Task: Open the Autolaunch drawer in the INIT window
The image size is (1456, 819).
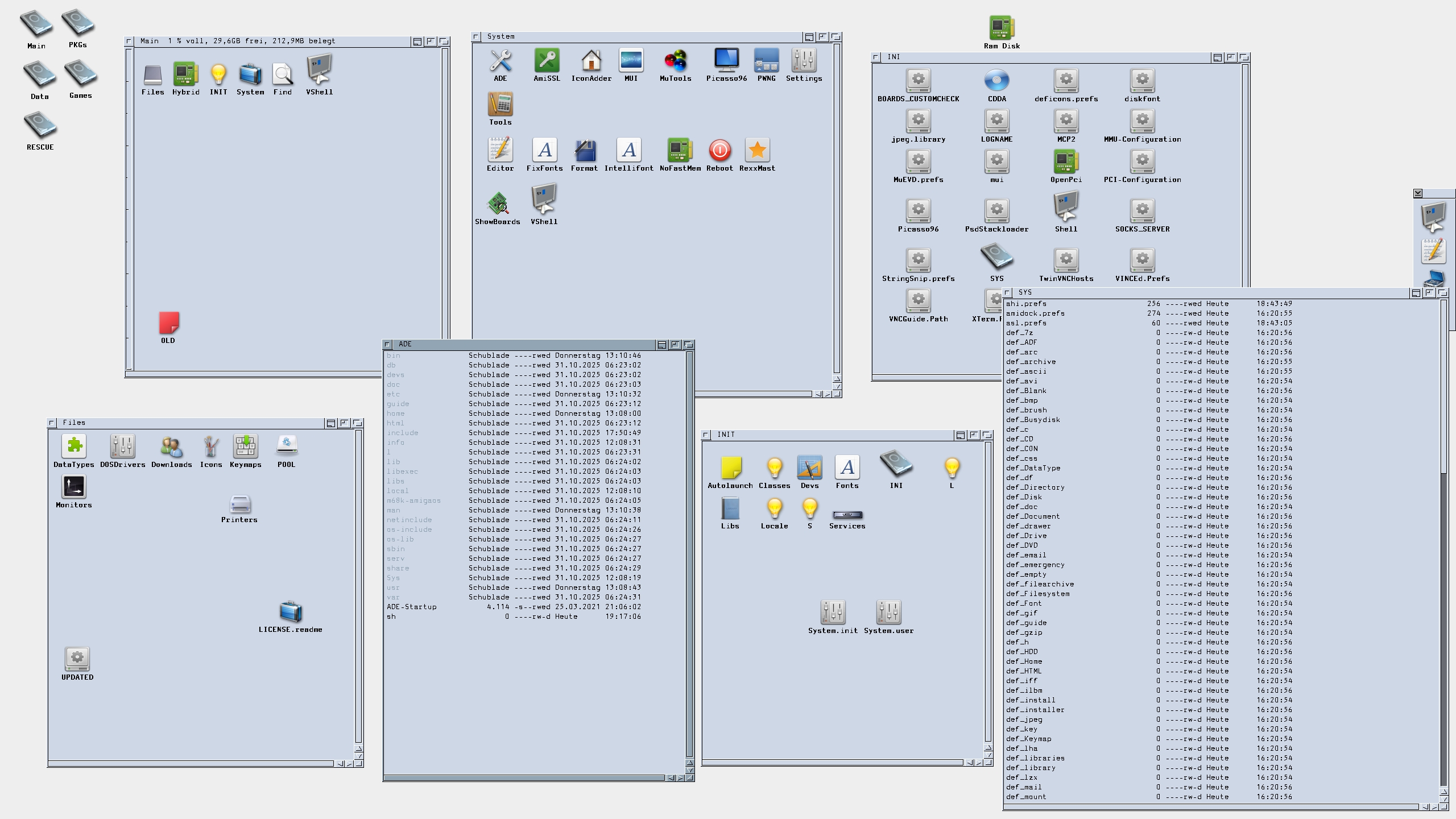Action: [x=730, y=468]
